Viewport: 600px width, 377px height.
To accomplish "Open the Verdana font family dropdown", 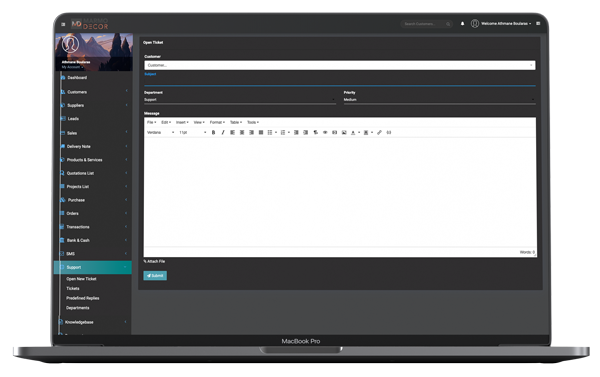I will coord(161,132).
